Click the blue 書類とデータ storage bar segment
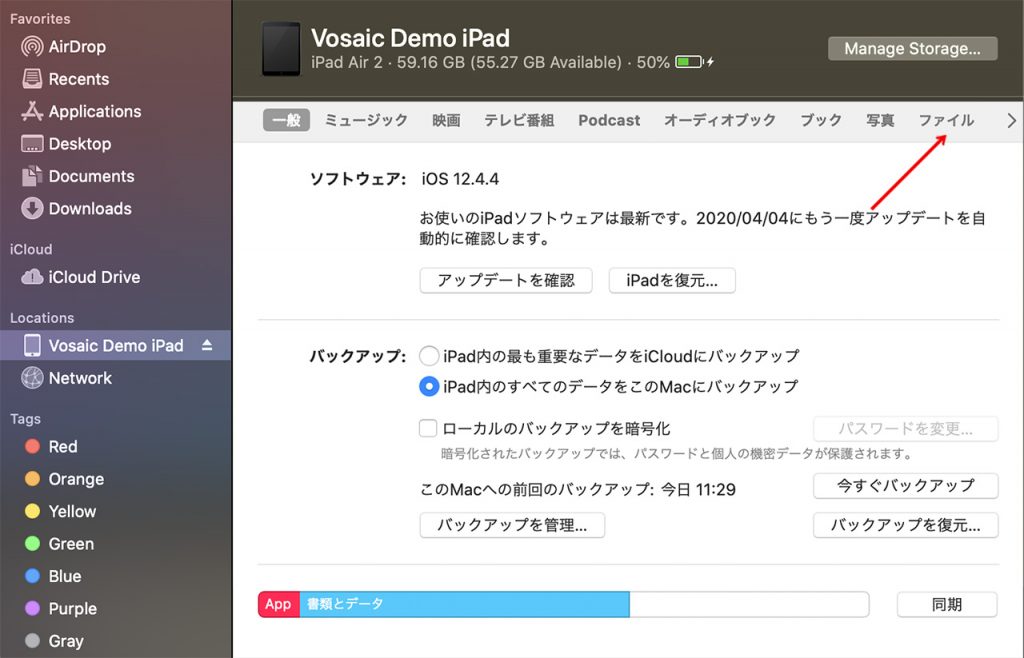Screen dimensions: 1024x658 pos(464,604)
